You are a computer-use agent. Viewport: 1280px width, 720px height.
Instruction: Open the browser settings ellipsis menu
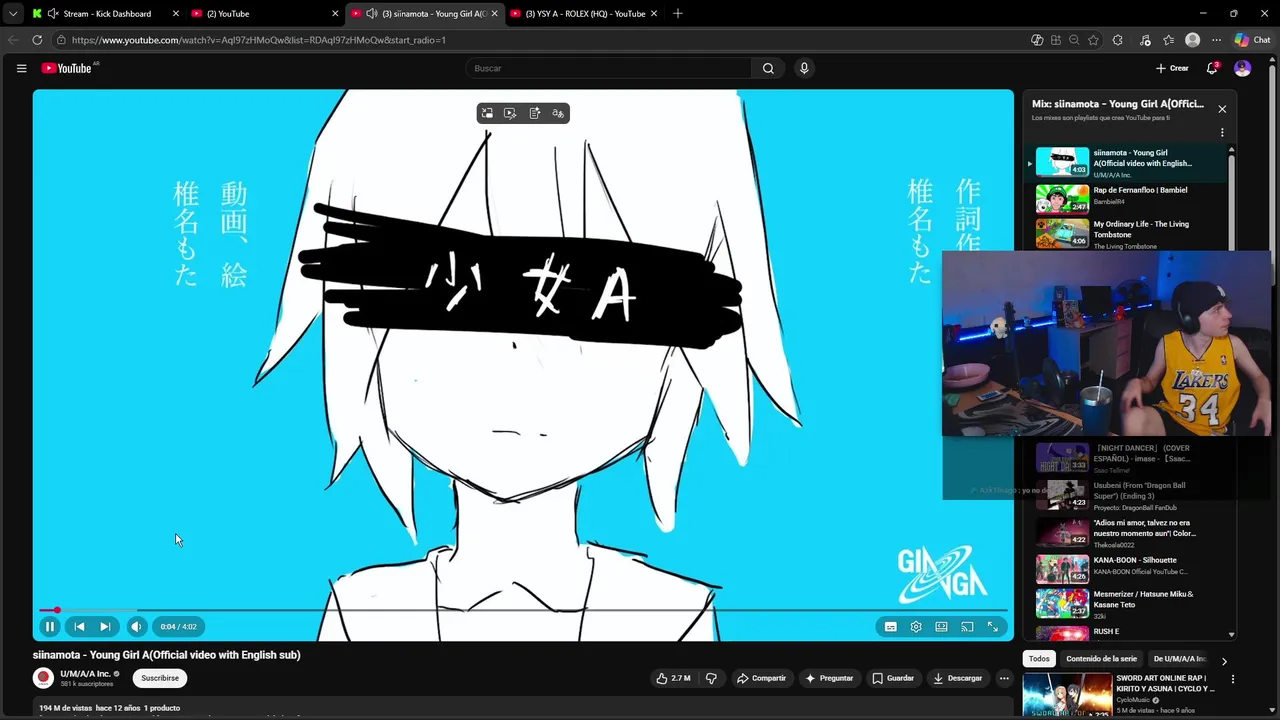(x=1216, y=40)
